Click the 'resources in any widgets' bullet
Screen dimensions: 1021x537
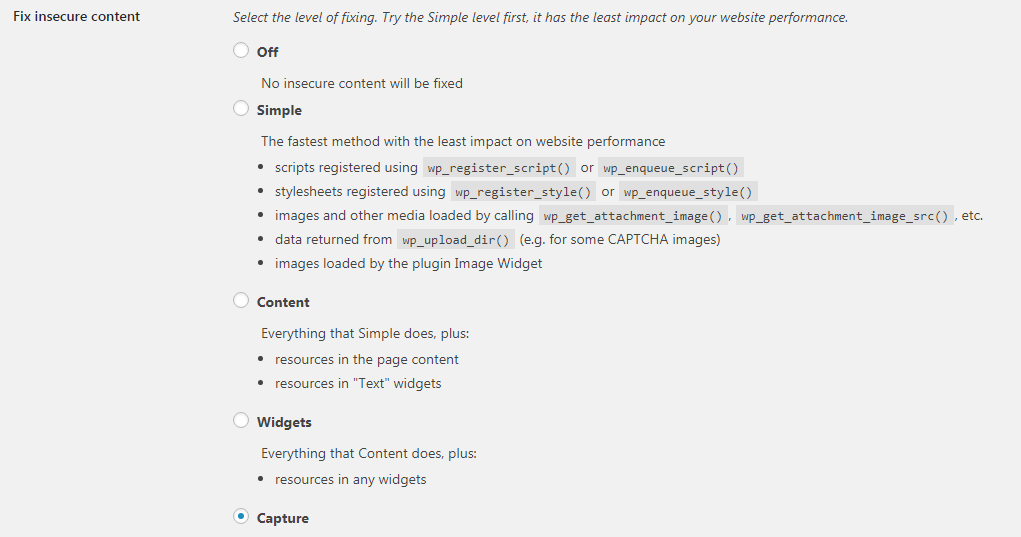click(351, 480)
